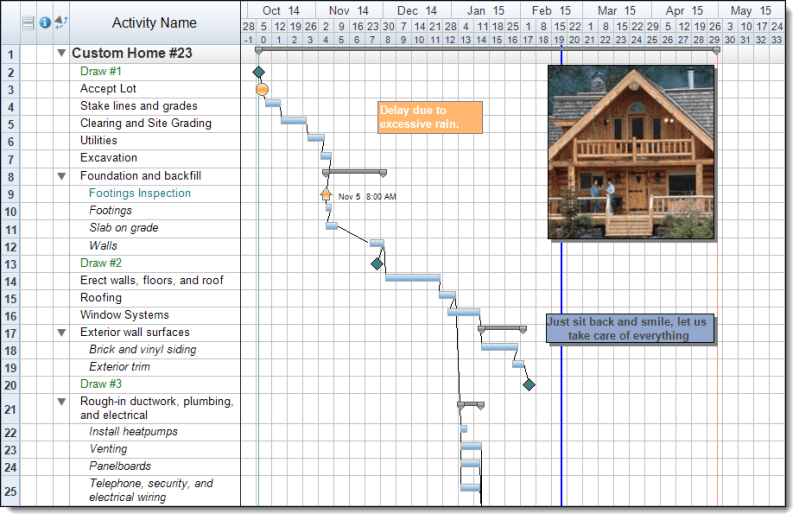This screenshot has width=799, height=520.
Task: Select the Clearing and Site Grading row
Action: click(146, 123)
